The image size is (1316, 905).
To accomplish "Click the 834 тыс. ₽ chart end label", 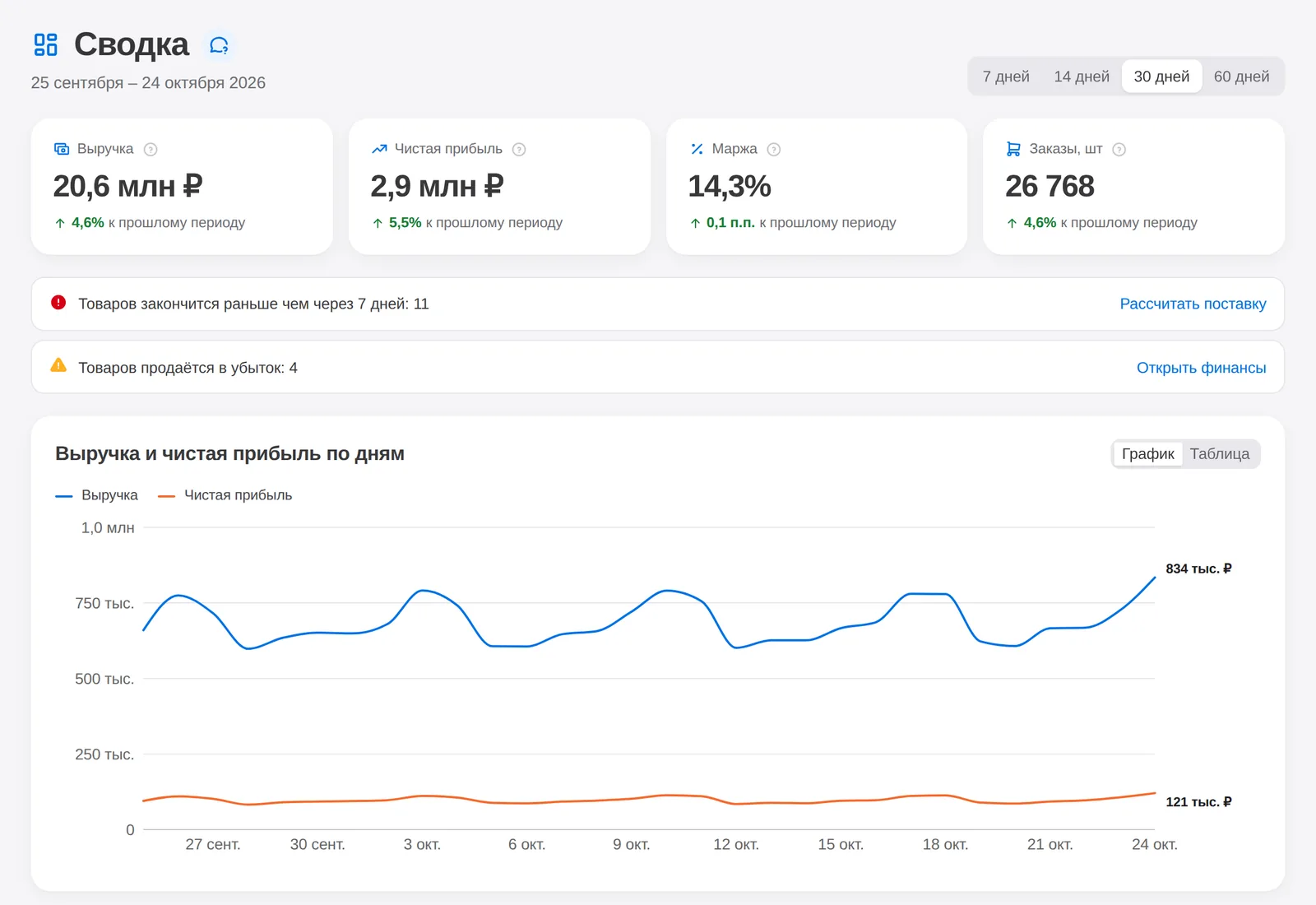I will (1198, 569).
